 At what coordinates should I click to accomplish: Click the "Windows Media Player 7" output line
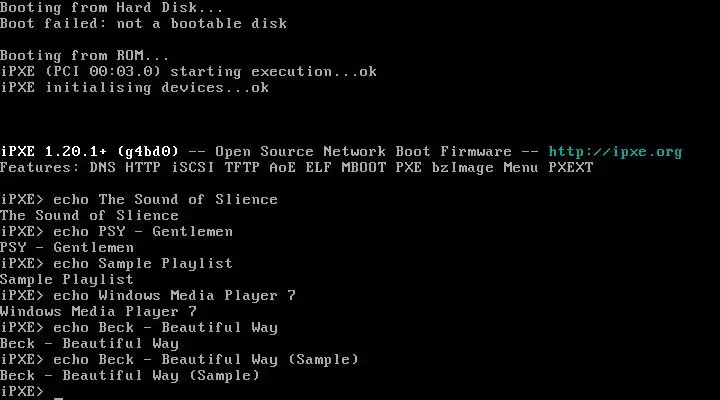(x=98, y=311)
